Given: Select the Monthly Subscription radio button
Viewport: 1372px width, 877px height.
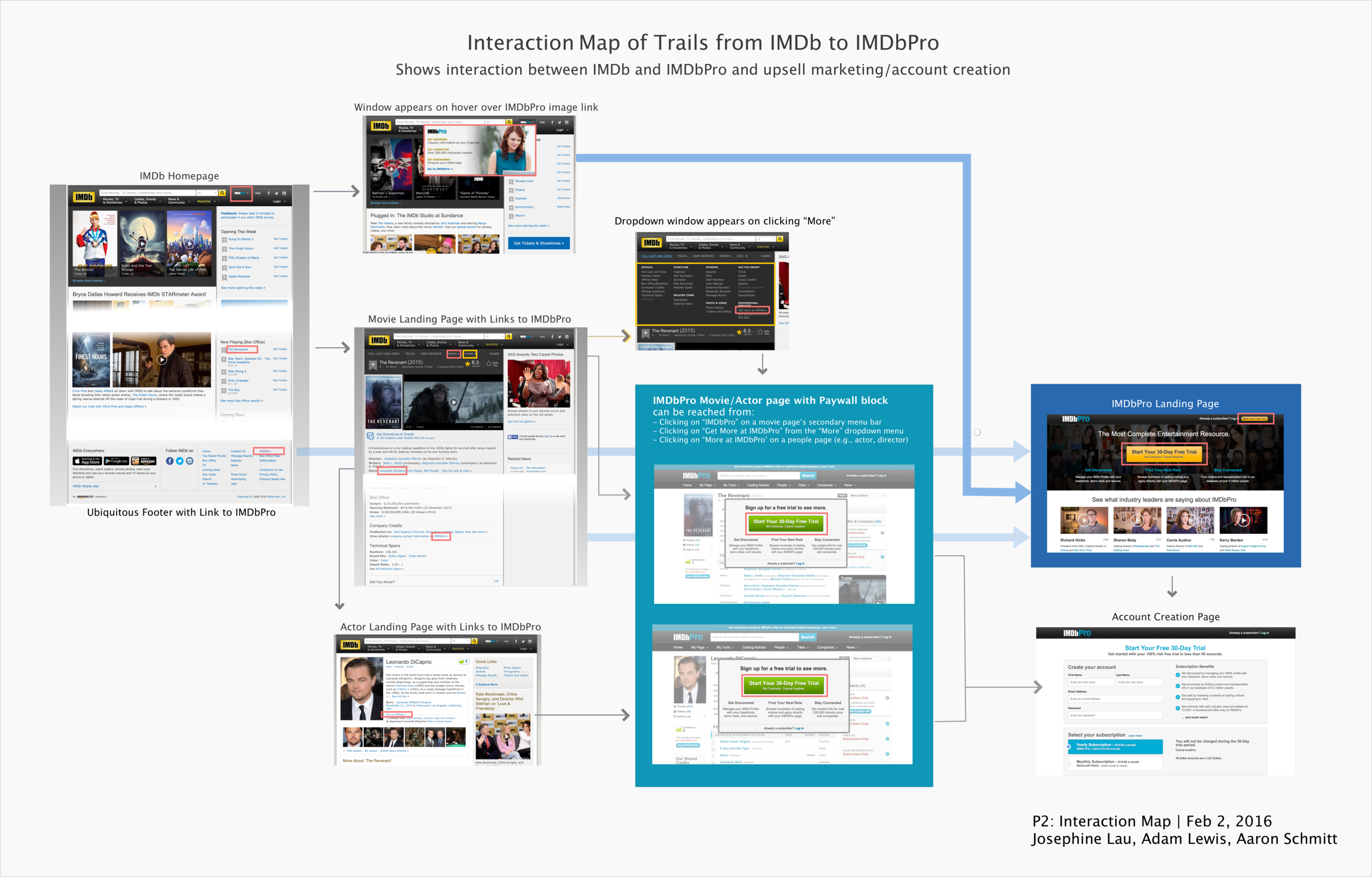Looking at the screenshot, I should [1069, 763].
